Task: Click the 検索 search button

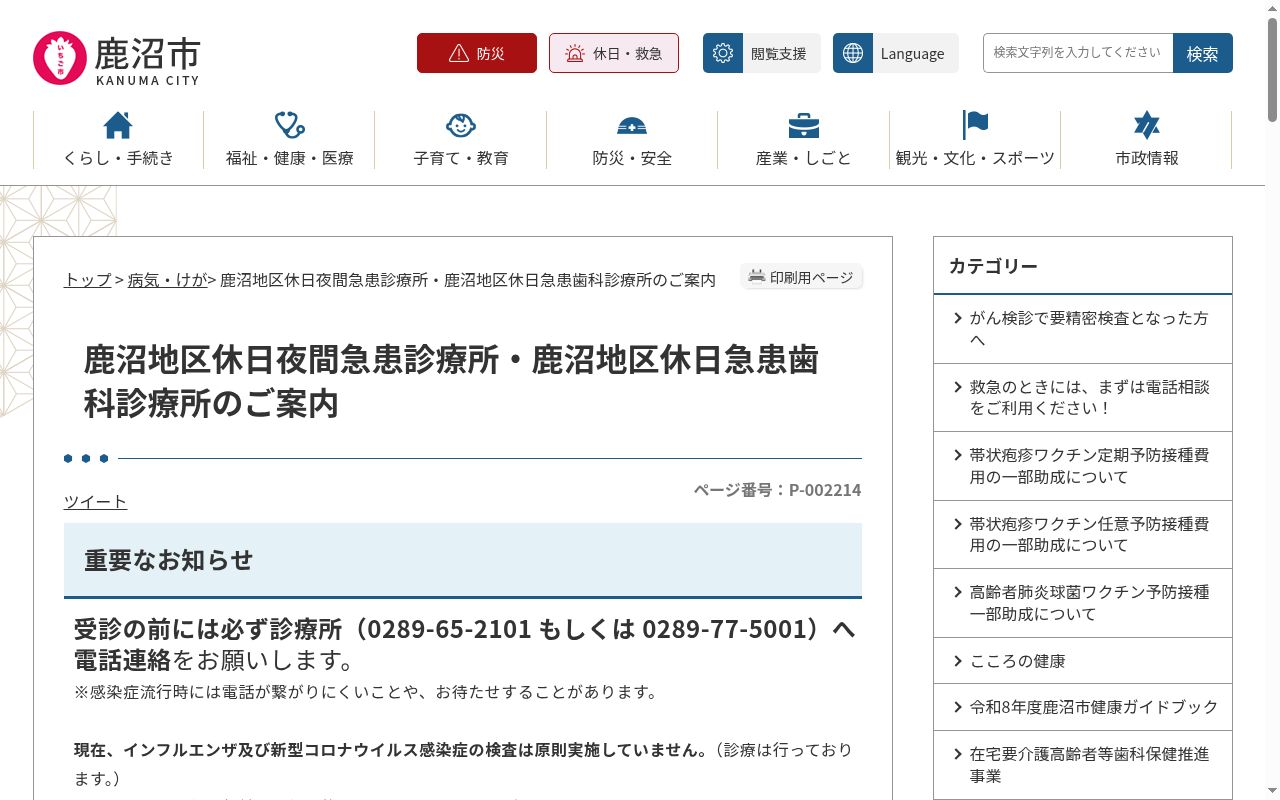Action: tap(1203, 53)
